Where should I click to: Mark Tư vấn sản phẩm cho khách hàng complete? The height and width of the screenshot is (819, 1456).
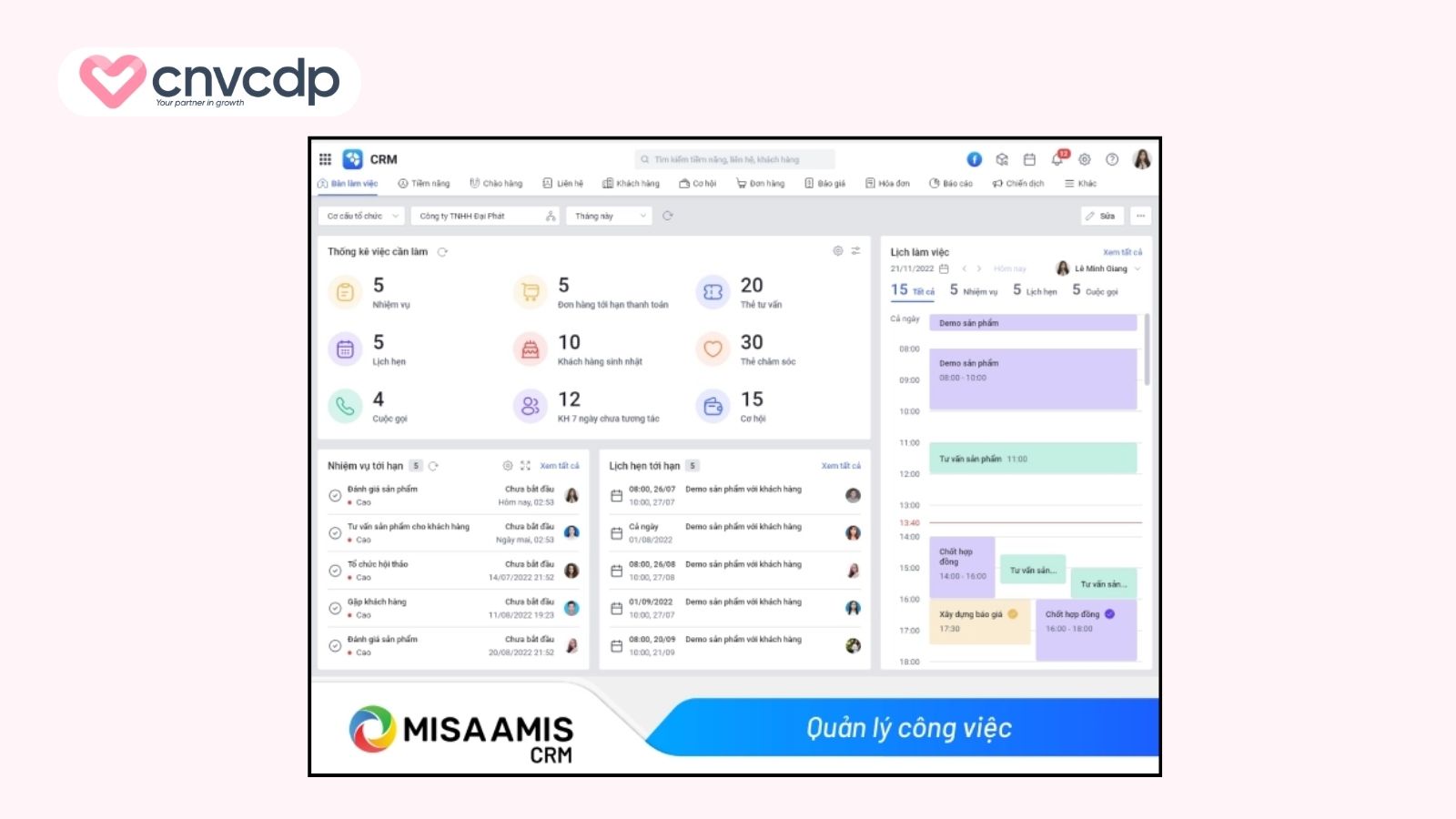[335, 533]
